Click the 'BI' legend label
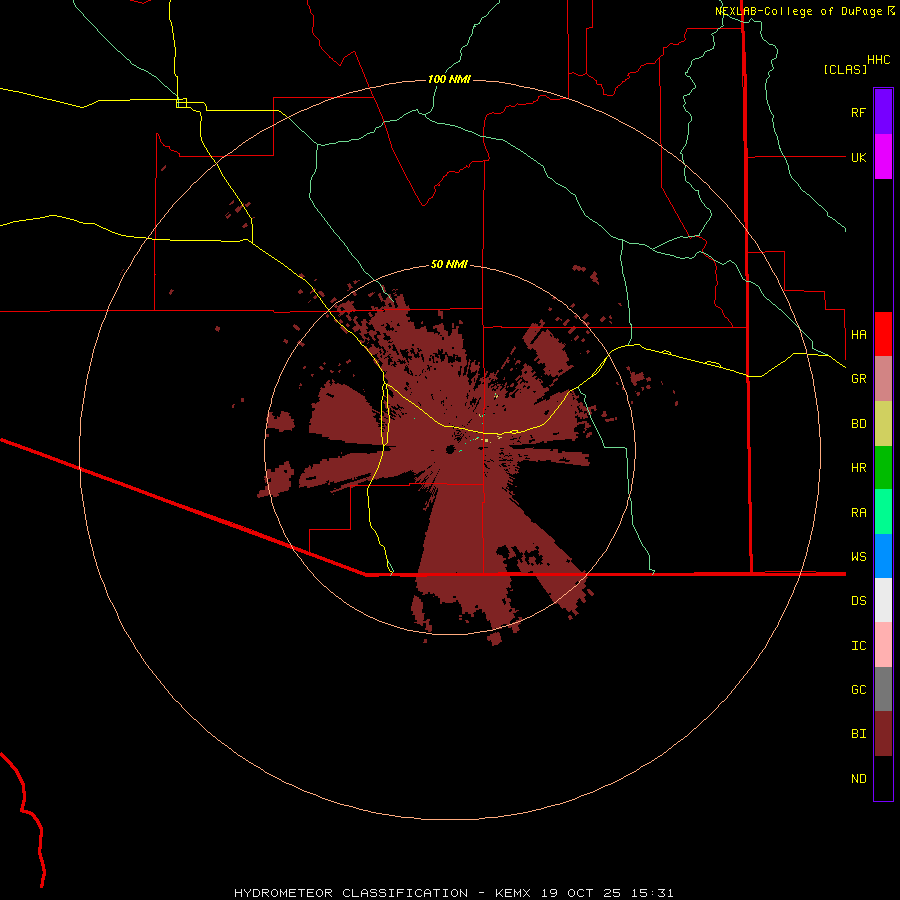 point(858,734)
